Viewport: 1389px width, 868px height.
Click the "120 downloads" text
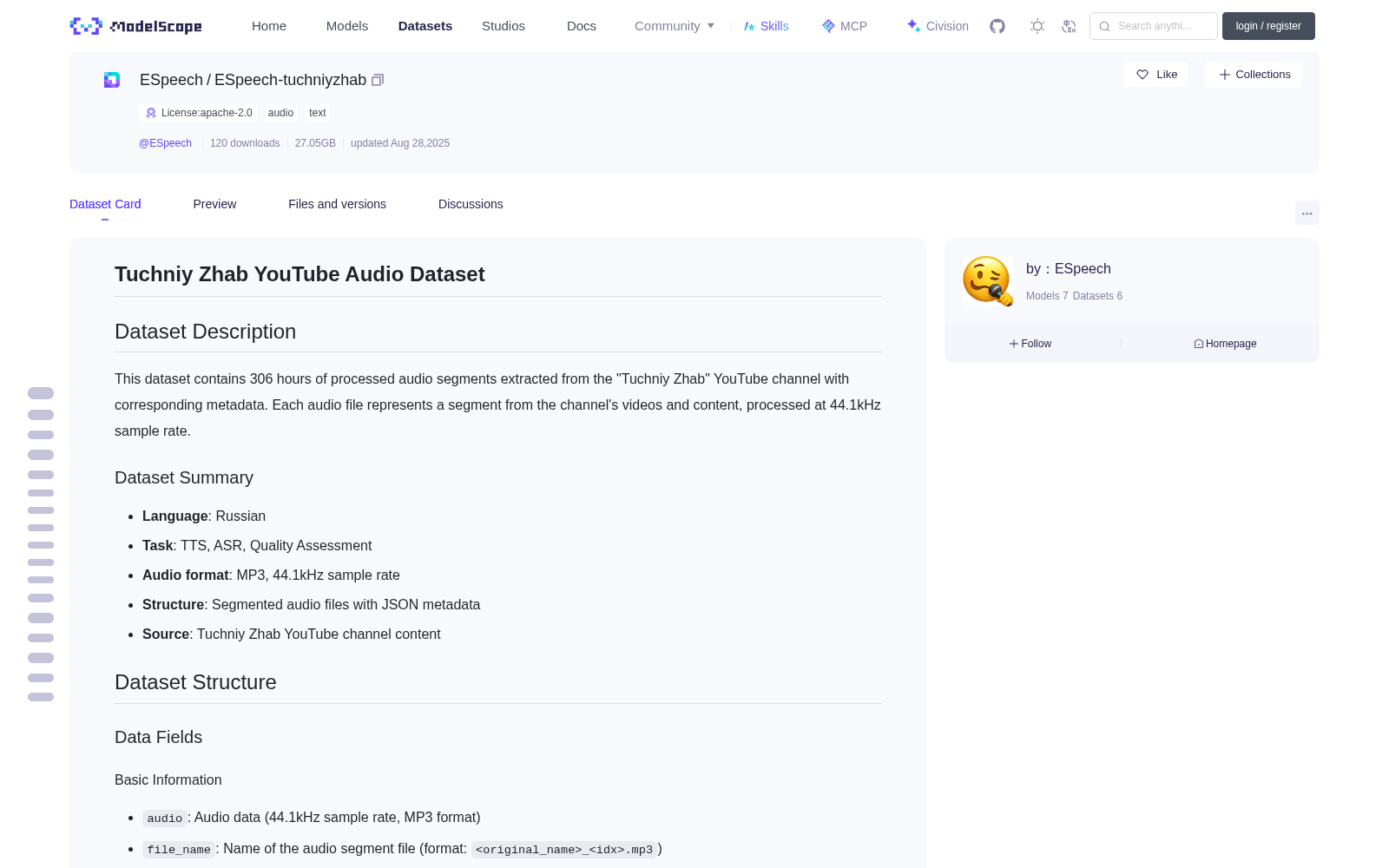(x=245, y=143)
